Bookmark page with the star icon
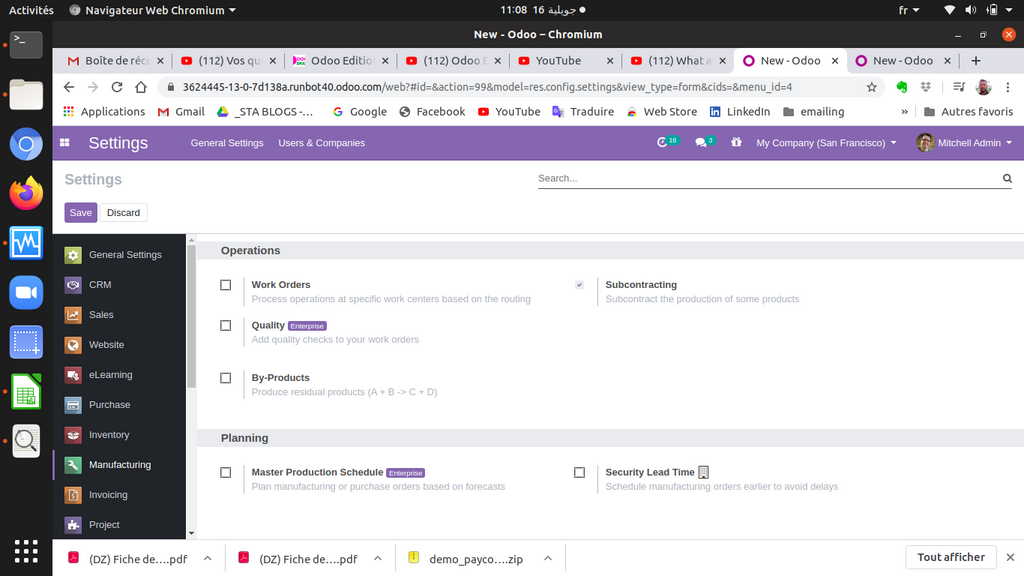The image size is (1024, 576). [872, 87]
